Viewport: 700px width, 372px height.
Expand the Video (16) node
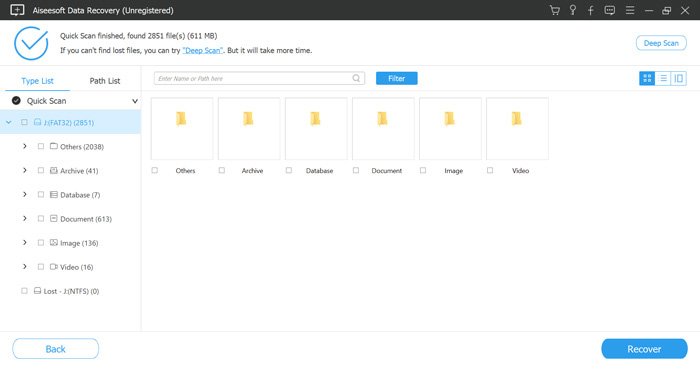tap(25, 267)
